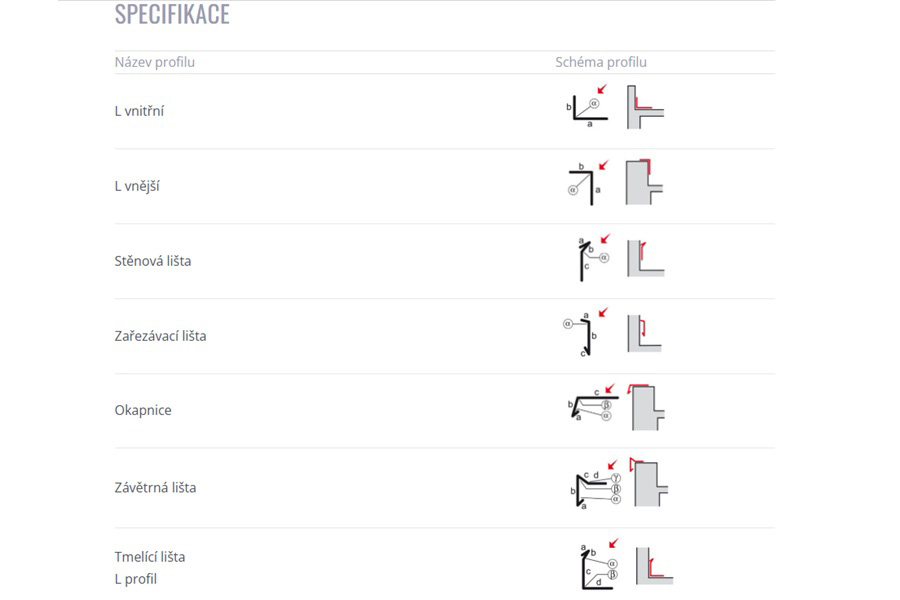Select the Název profilu column header
Viewport: 900px width, 600px height.
click(154, 62)
